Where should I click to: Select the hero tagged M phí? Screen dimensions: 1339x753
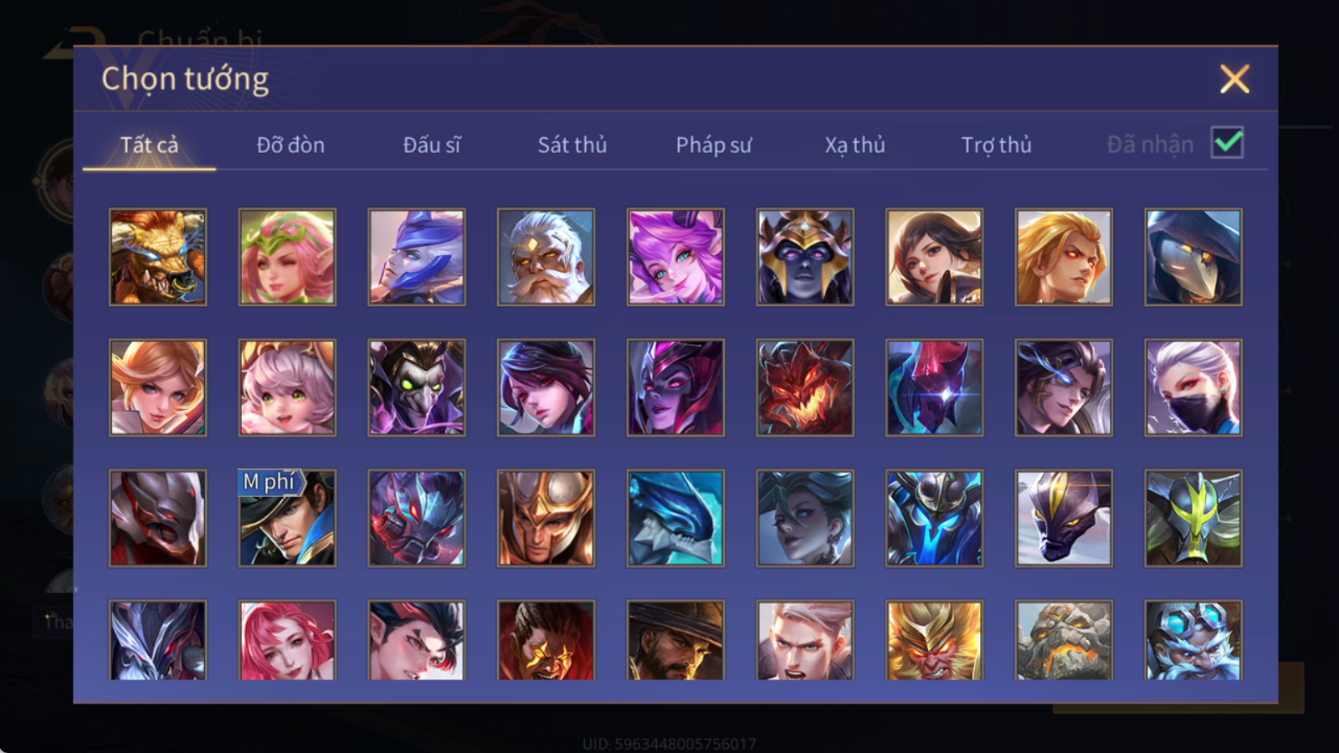[x=287, y=518]
